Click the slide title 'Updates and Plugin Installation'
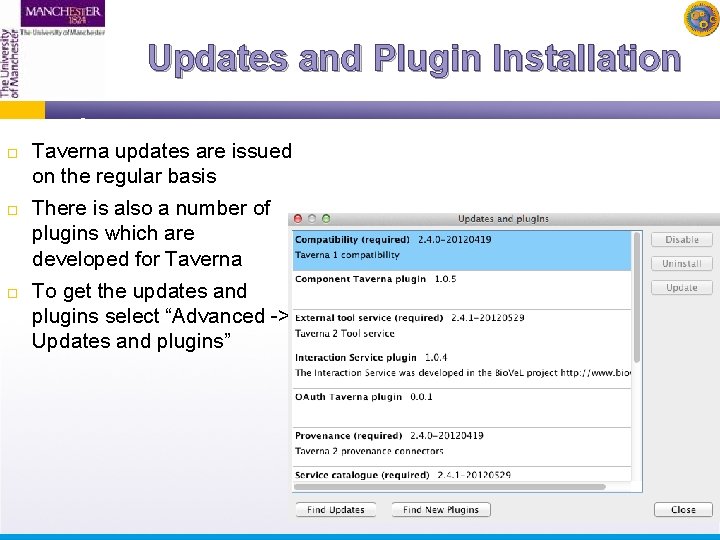 point(415,59)
